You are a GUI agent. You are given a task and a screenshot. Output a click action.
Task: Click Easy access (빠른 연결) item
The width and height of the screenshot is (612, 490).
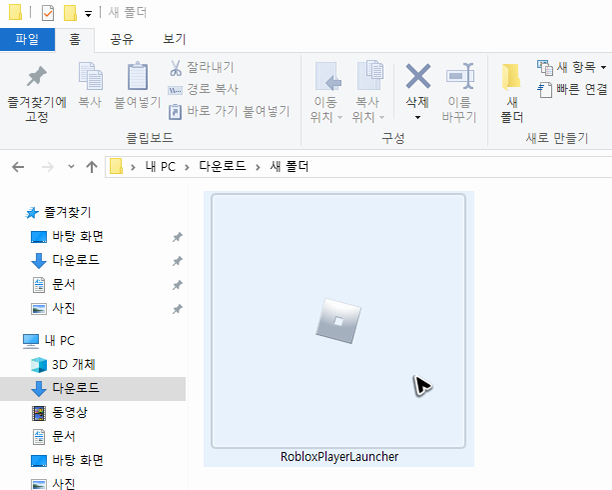point(572,89)
